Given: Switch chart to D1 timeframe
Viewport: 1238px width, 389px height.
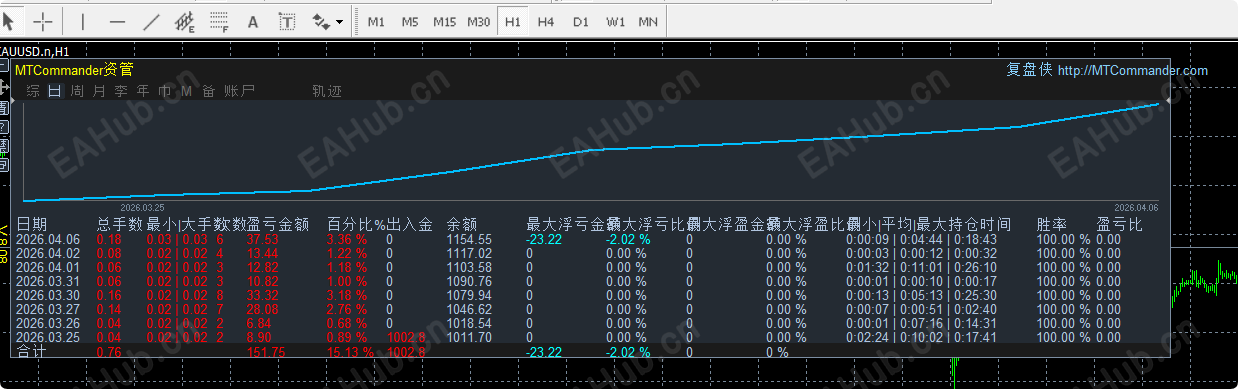Looking at the screenshot, I should [580, 21].
